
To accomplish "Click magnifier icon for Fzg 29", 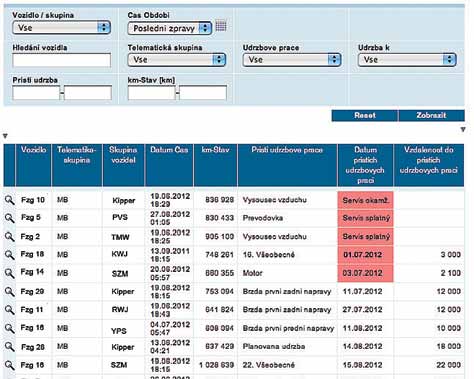I will pos(9,291).
